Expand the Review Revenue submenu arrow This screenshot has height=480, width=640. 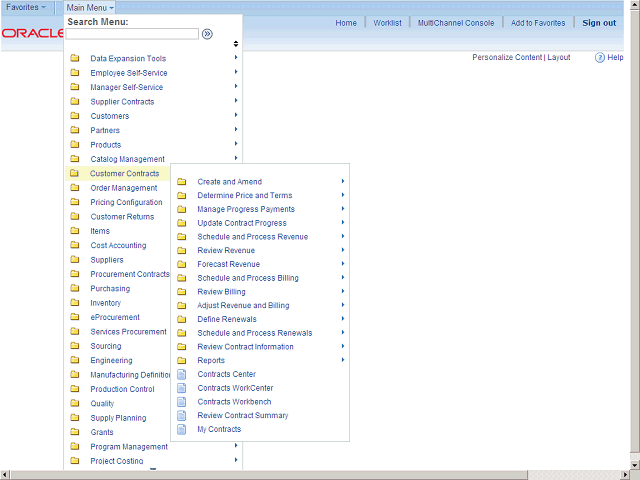[x=343, y=250]
